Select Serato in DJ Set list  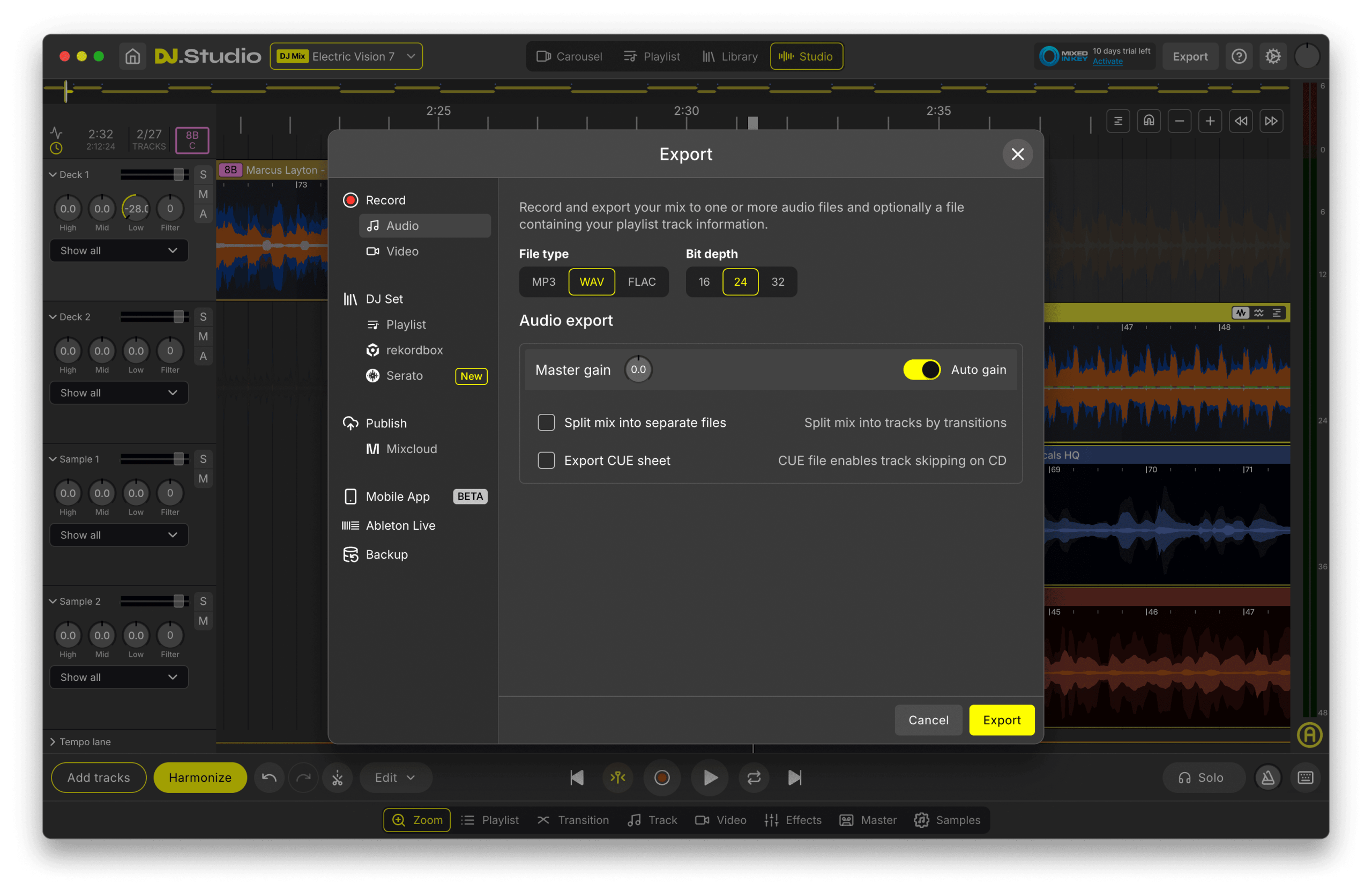404,375
